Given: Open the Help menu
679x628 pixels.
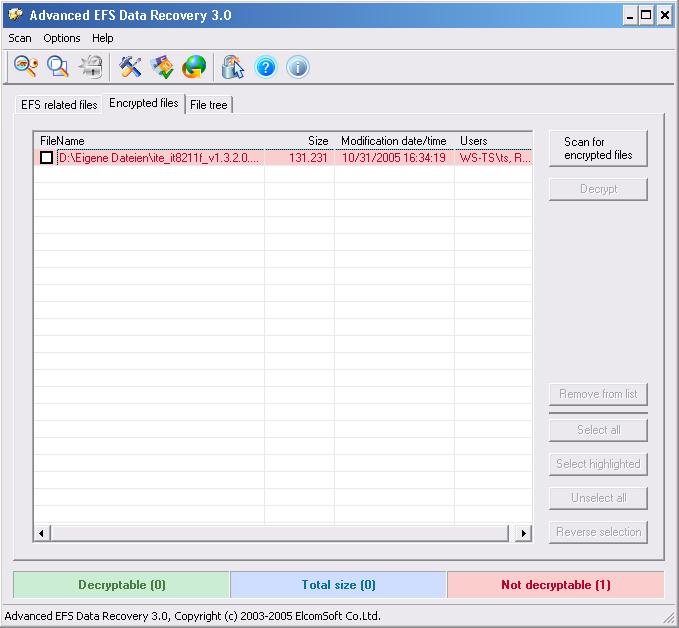Looking at the screenshot, I should [103, 38].
